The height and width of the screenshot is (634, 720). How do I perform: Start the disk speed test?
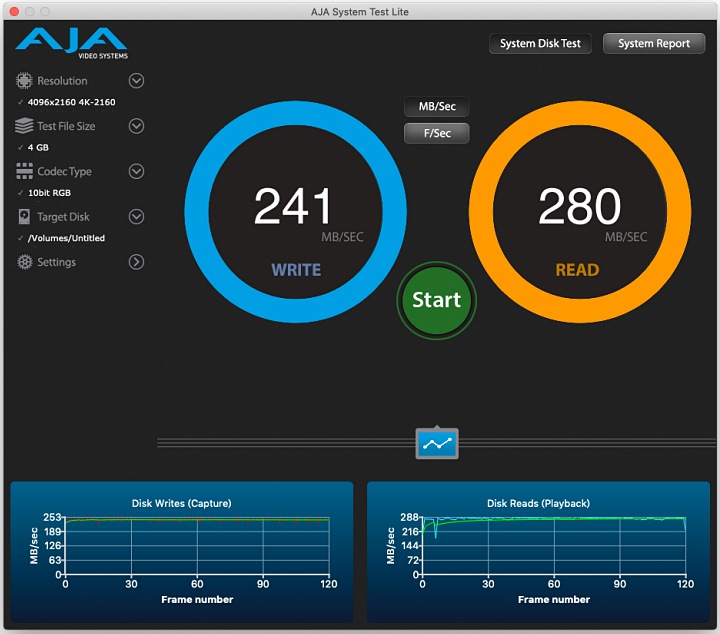point(436,300)
